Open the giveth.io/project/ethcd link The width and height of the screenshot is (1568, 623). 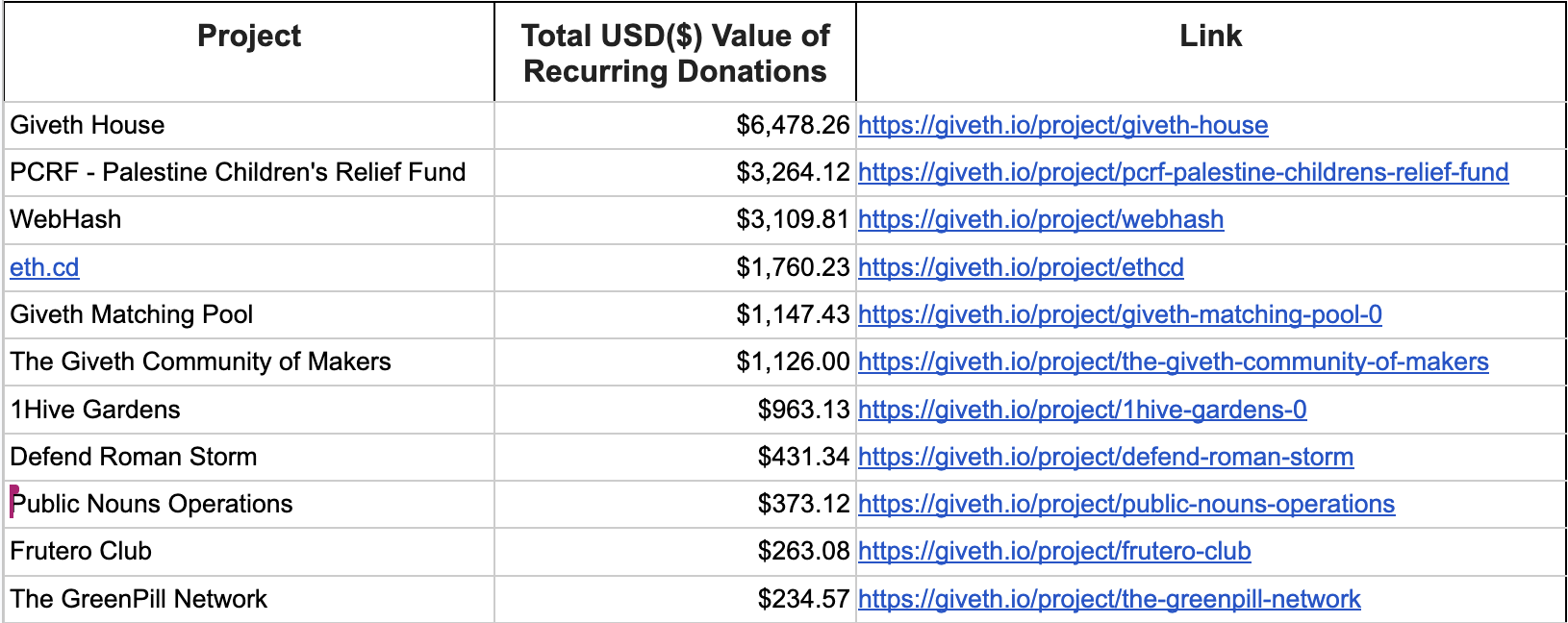click(1020, 267)
